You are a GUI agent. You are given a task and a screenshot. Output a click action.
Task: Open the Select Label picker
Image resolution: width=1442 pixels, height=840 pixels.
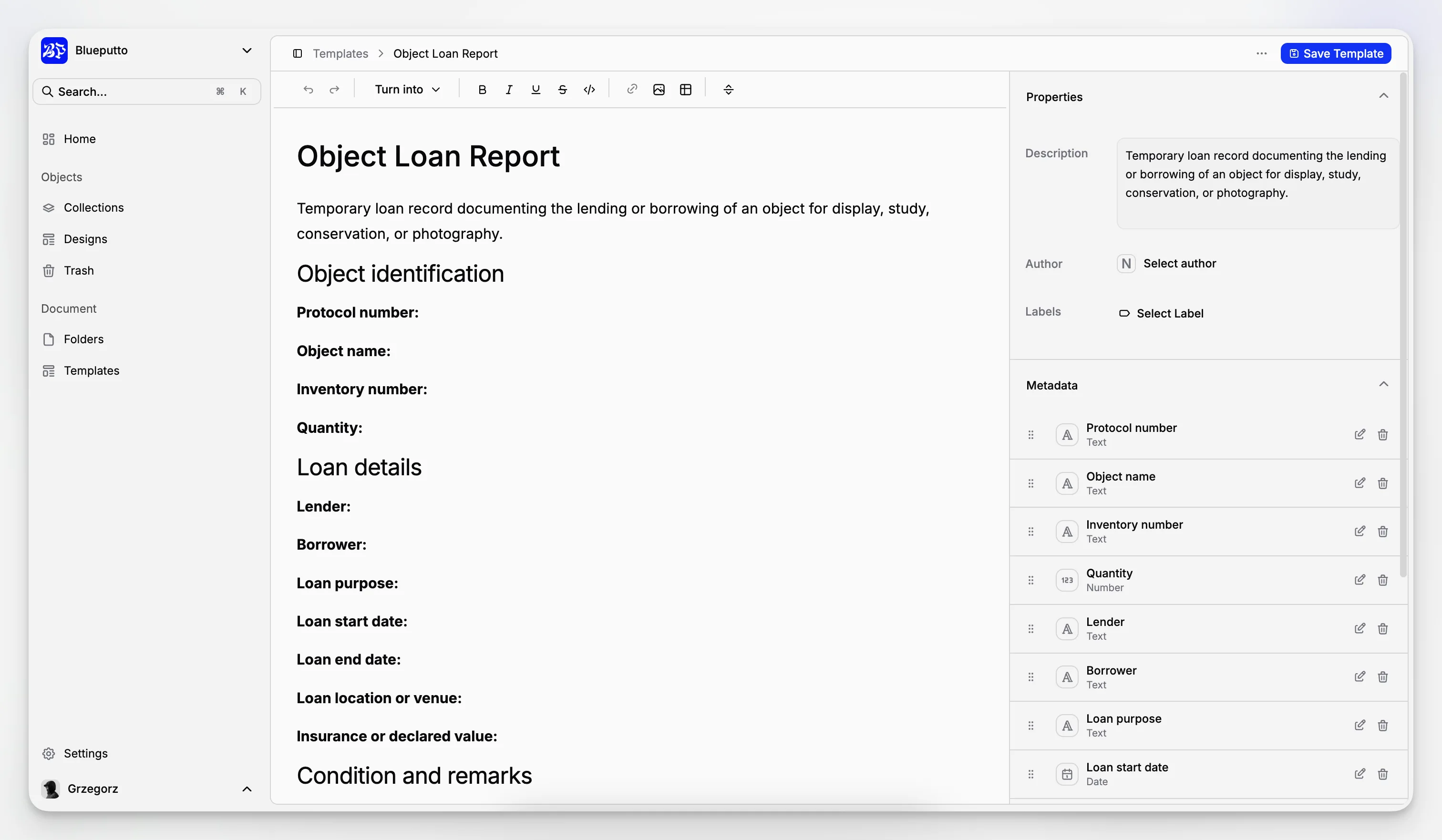click(x=1161, y=313)
